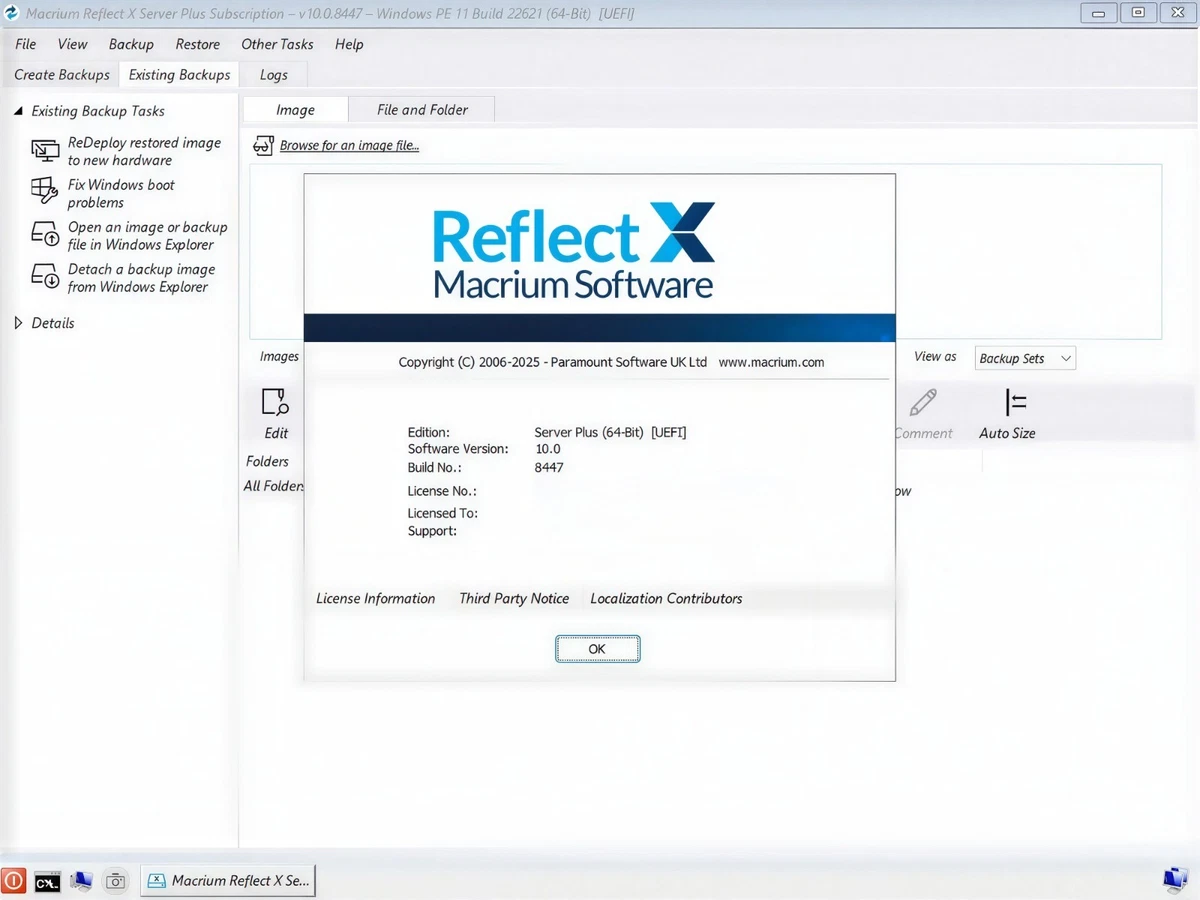Viewport: 1200px width, 900px height.
Task: Open the Backup menu
Action: tap(131, 44)
